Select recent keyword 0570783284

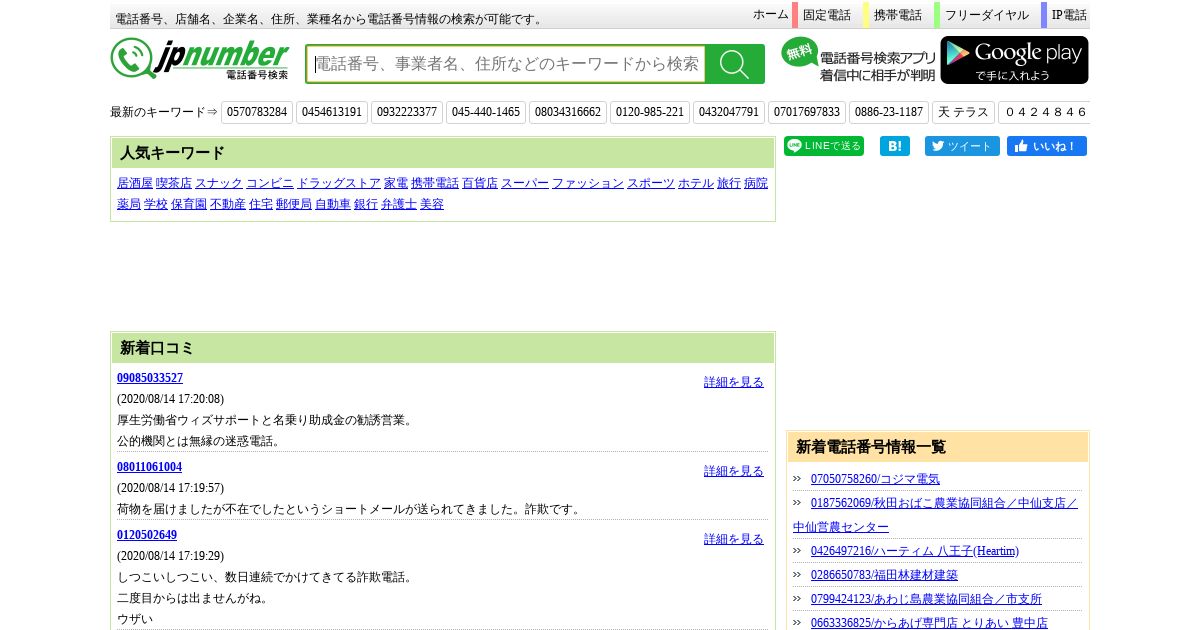[257, 112]
